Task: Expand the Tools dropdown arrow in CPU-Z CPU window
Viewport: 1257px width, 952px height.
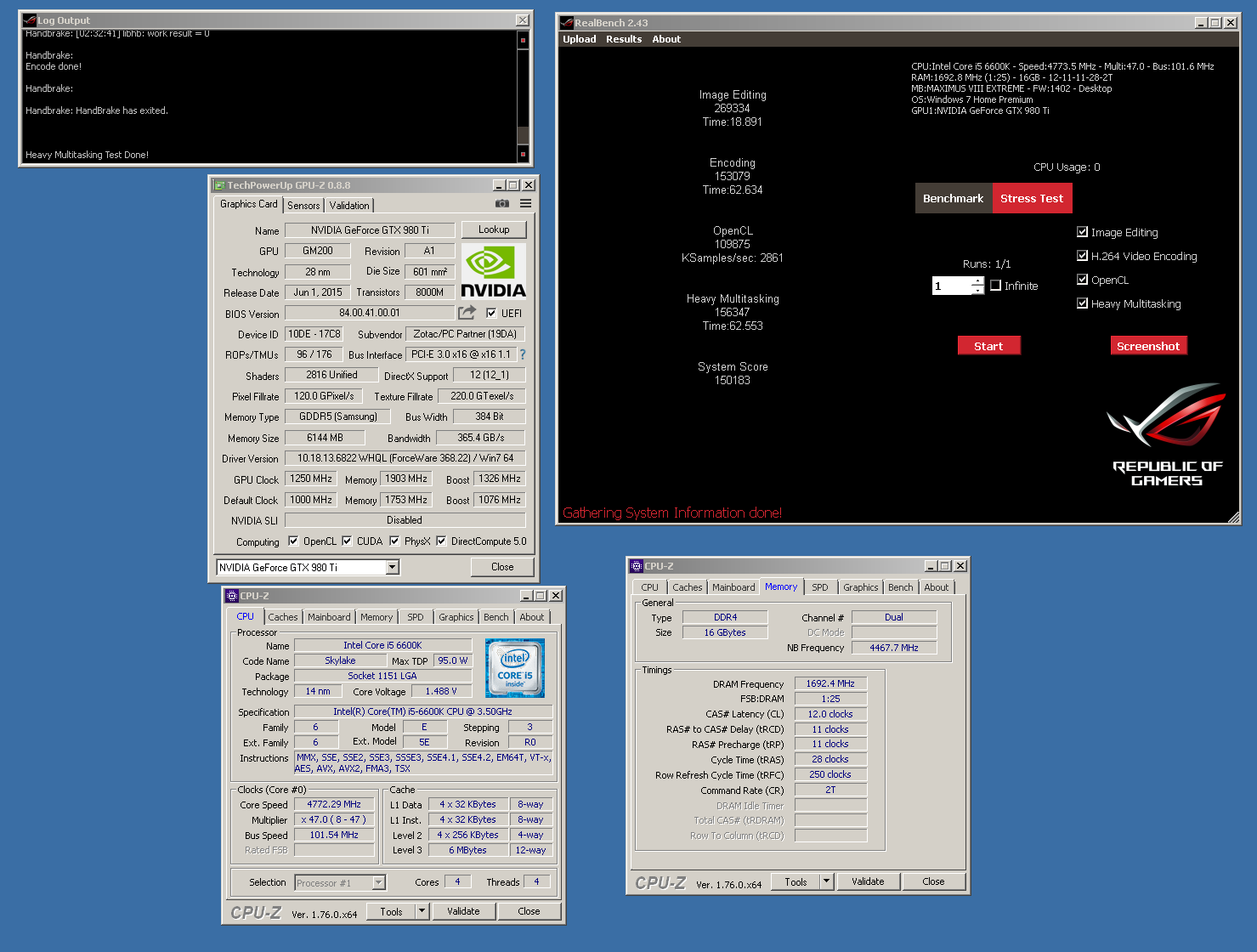Action: 422,911
